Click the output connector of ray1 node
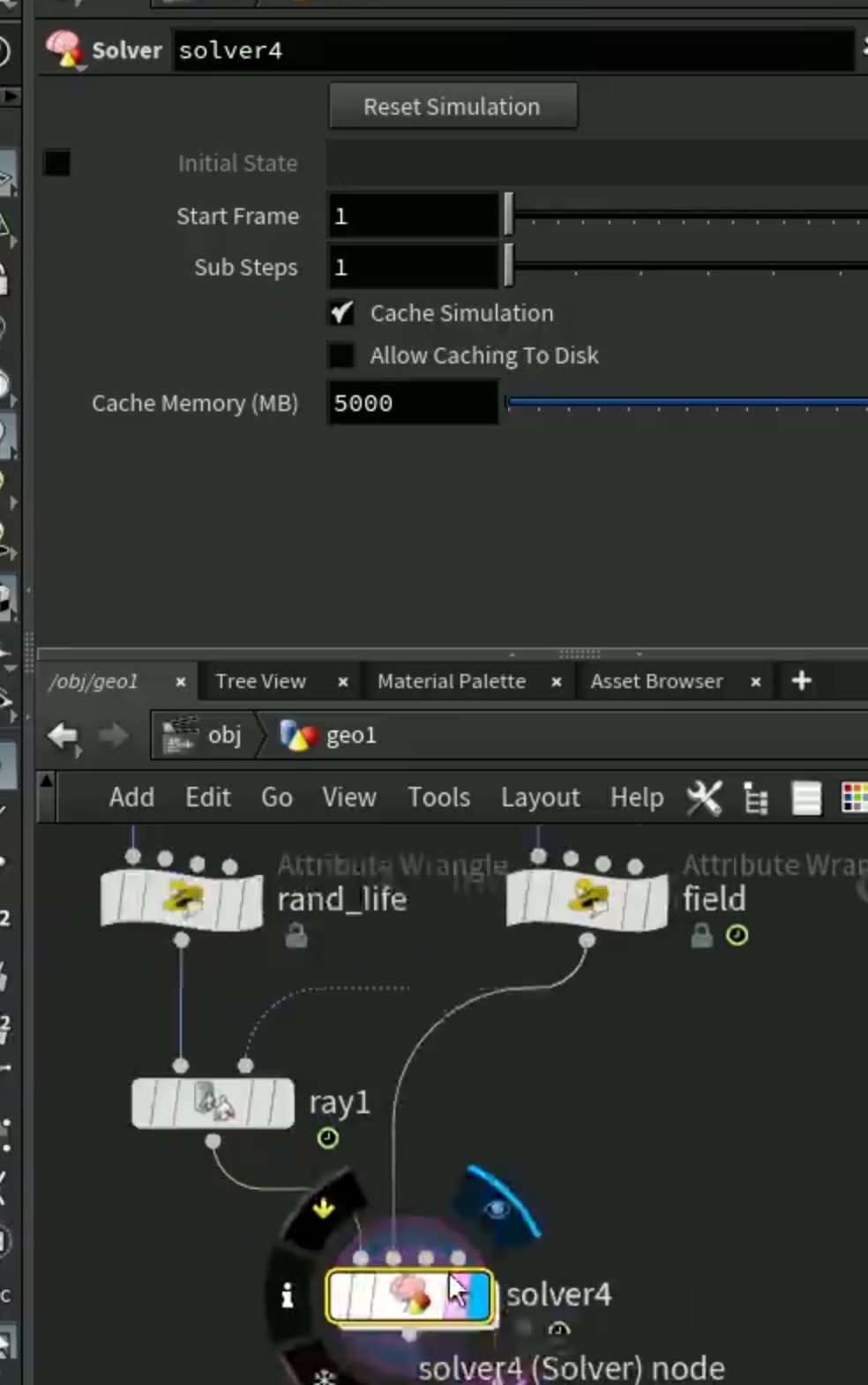This screenshot has width=868, height=1385. point(213,1142)
